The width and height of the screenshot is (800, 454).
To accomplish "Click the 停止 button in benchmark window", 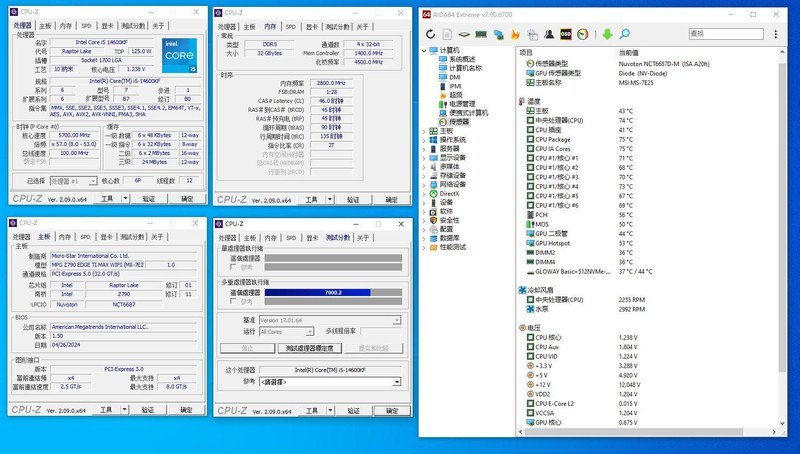I will click(x=247, y=348).
